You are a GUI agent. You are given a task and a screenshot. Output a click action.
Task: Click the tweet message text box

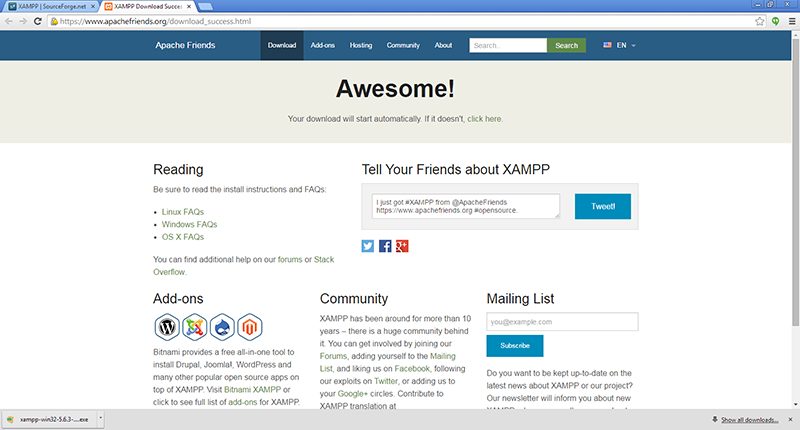466,206
